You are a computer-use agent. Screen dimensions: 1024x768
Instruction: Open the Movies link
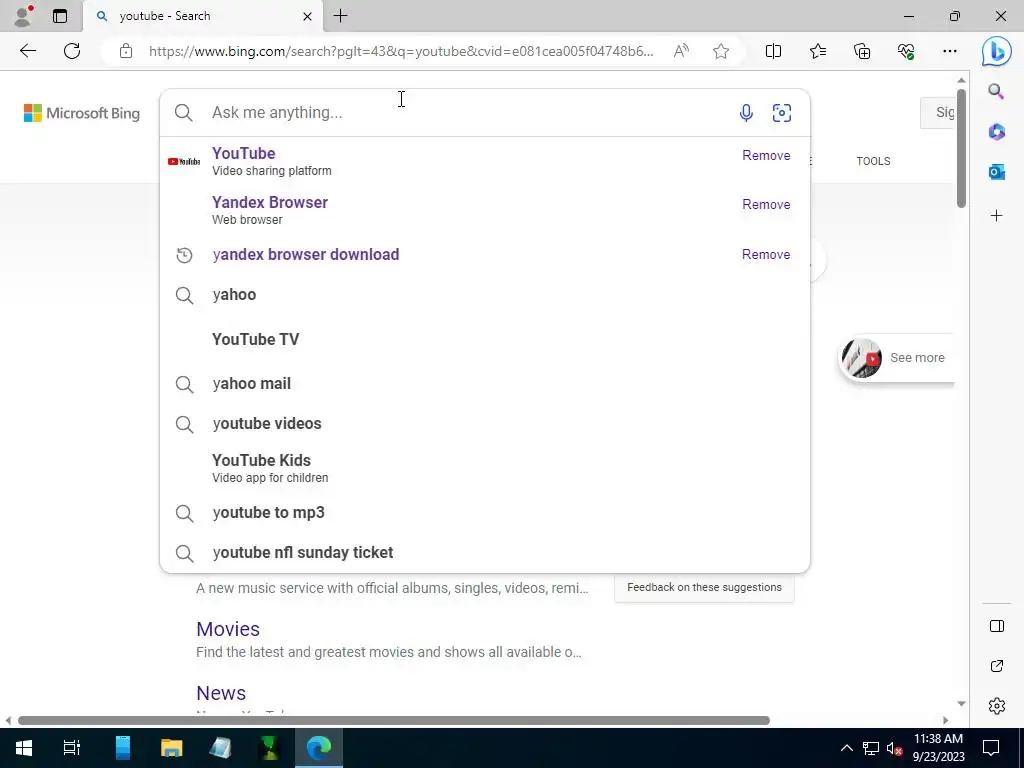[x=228, y=629]
